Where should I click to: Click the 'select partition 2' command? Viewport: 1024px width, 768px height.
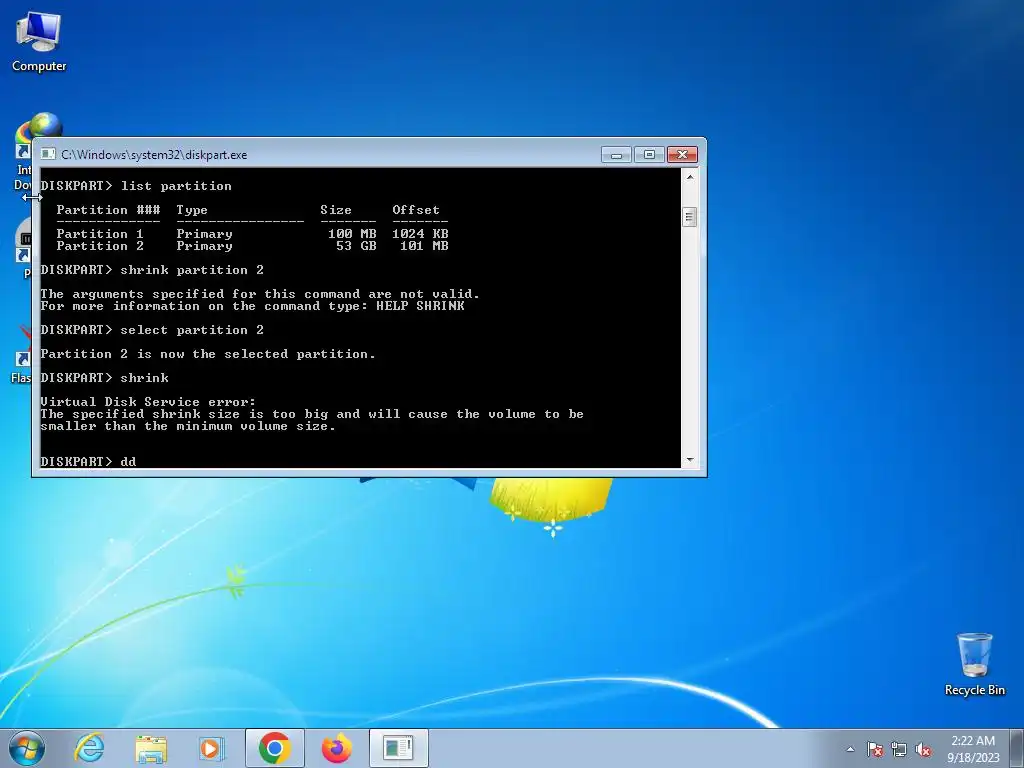coord(192,330)
